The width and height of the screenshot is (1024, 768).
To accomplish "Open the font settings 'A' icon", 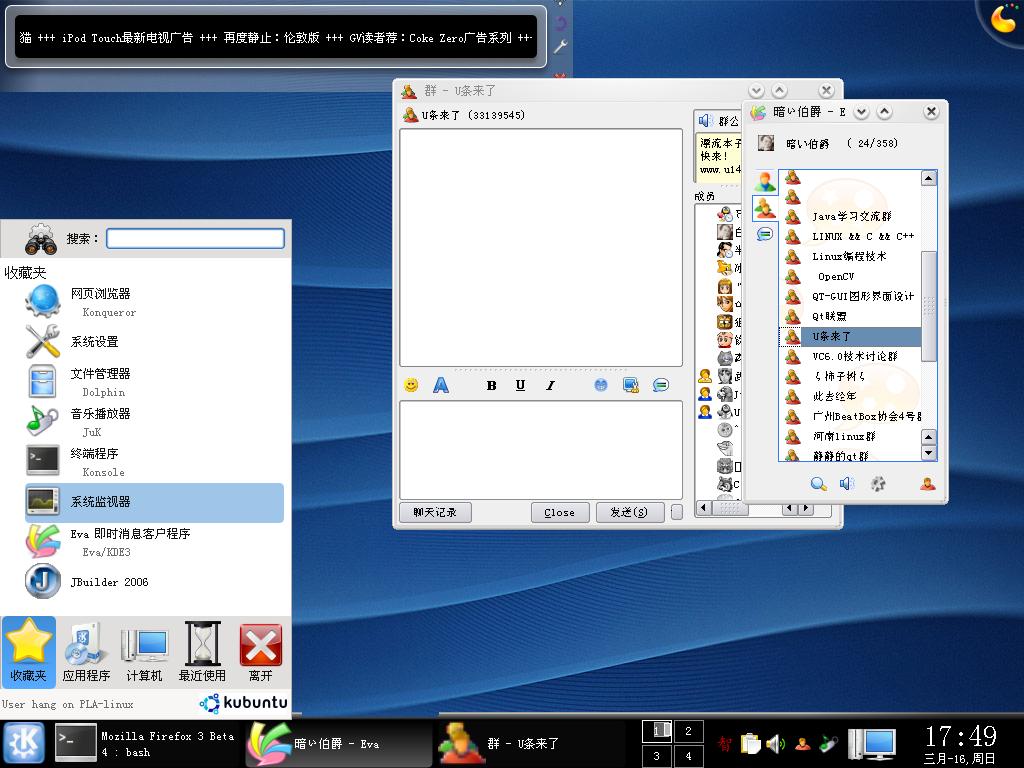I will click(440, 385).
